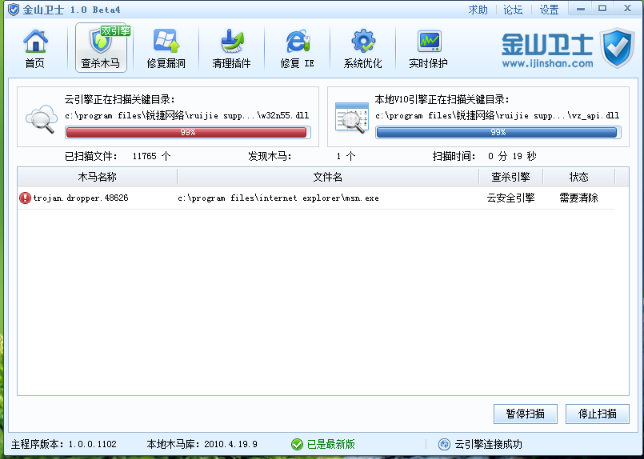The height and width of the screenshot is (459, 644).
Task: Click the 需要清除 status cell
Action: coord(579,198)
